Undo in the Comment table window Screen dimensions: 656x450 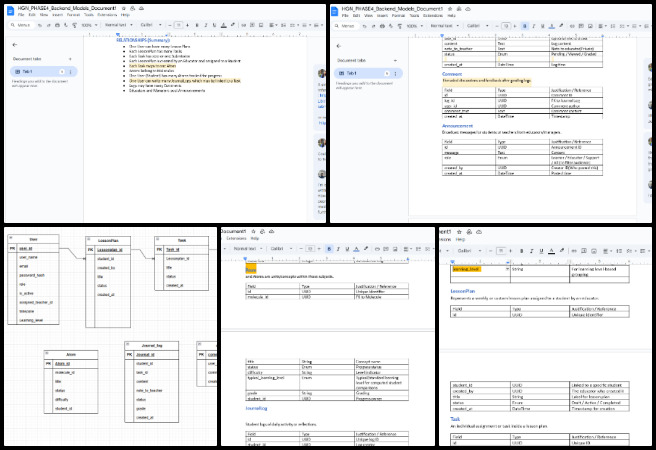tap(364, 26)
